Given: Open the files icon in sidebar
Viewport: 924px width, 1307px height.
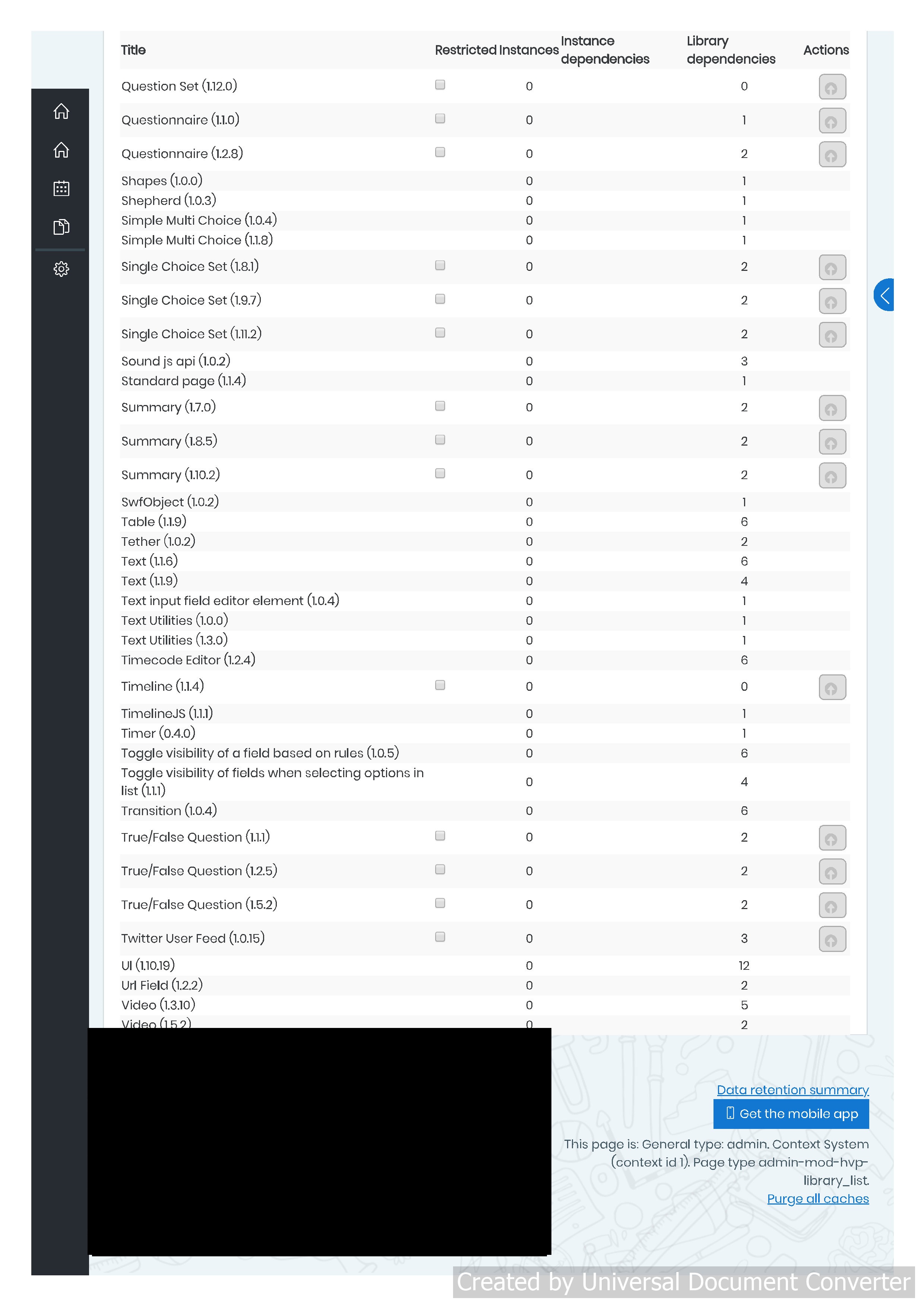Looking at the screenshot, I should coord(61,227).
